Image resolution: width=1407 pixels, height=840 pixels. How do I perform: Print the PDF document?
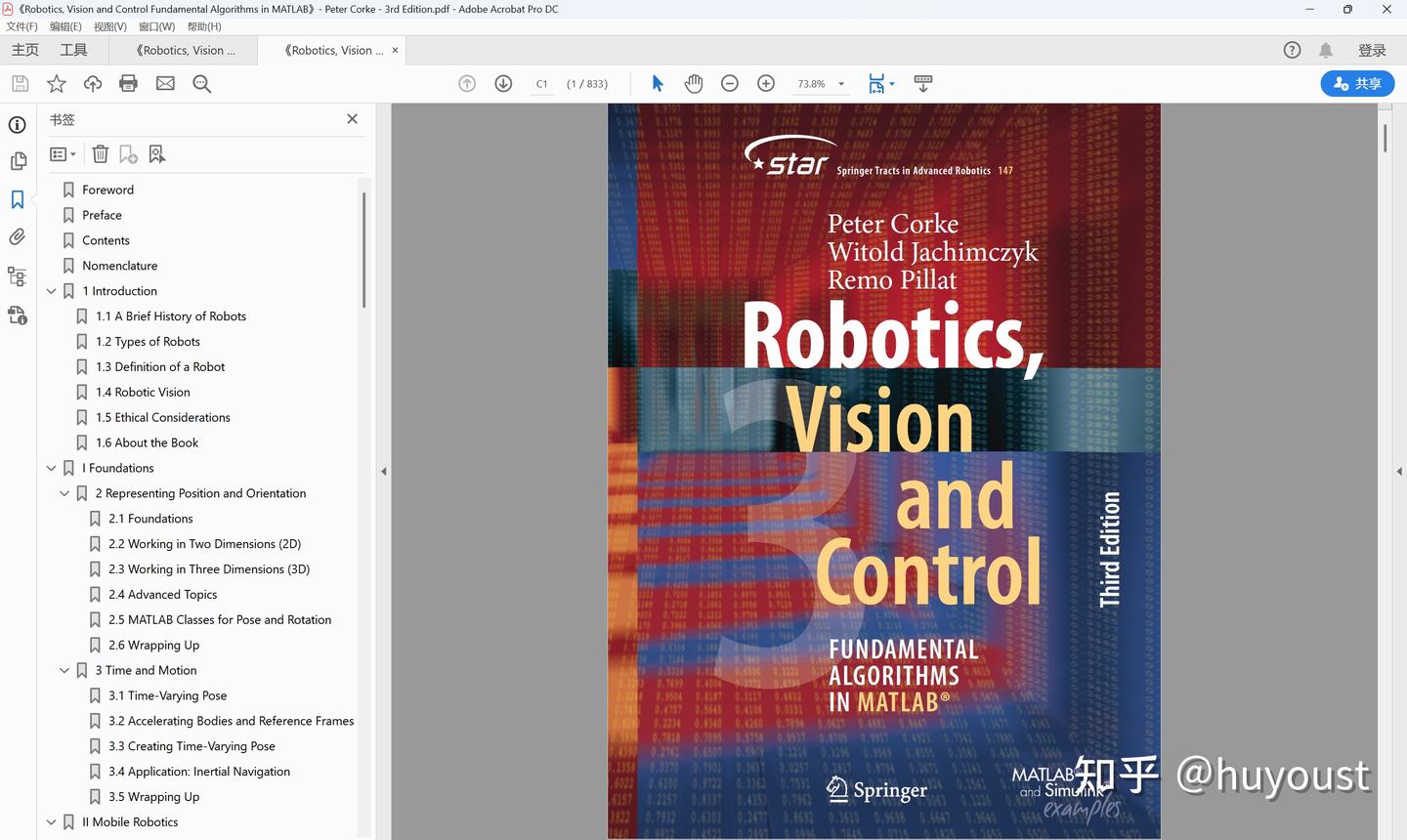tap(128, 83)
